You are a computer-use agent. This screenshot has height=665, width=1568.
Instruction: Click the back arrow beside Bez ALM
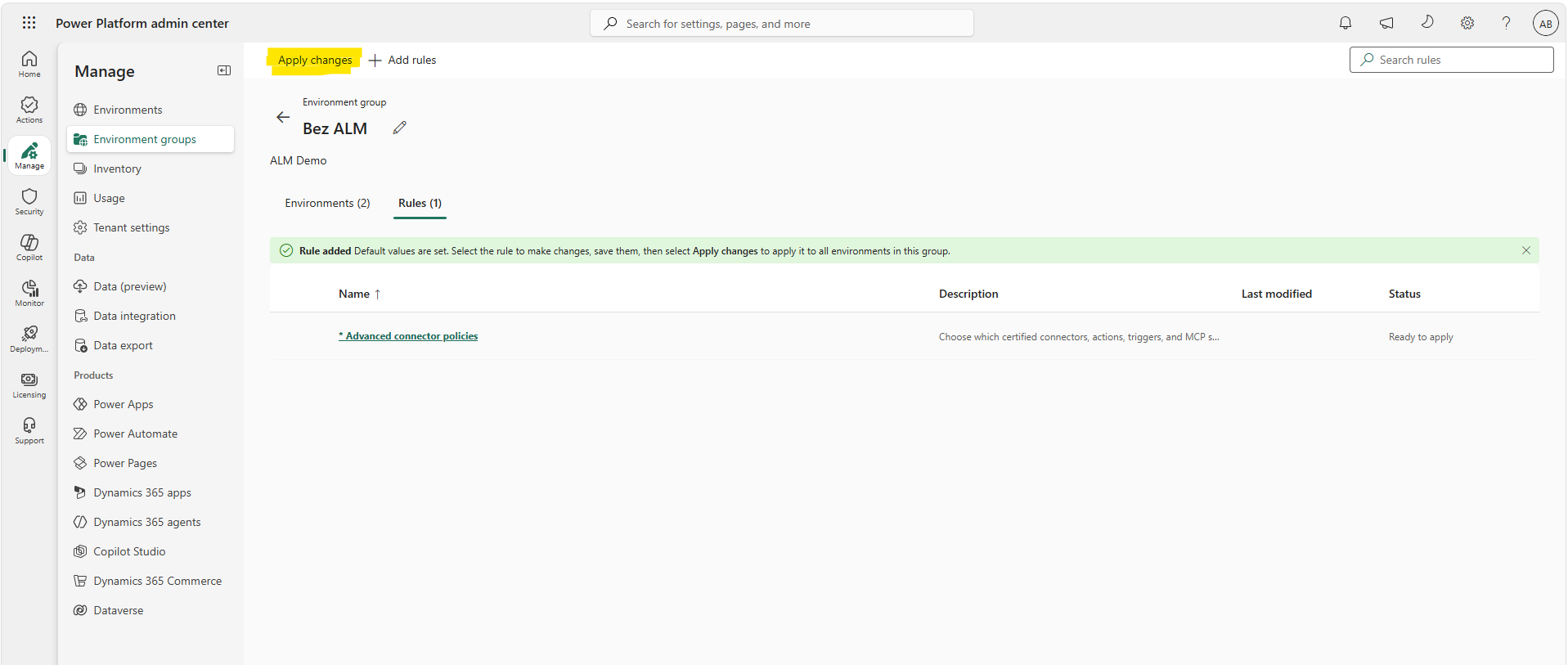[x=283, y=117]
